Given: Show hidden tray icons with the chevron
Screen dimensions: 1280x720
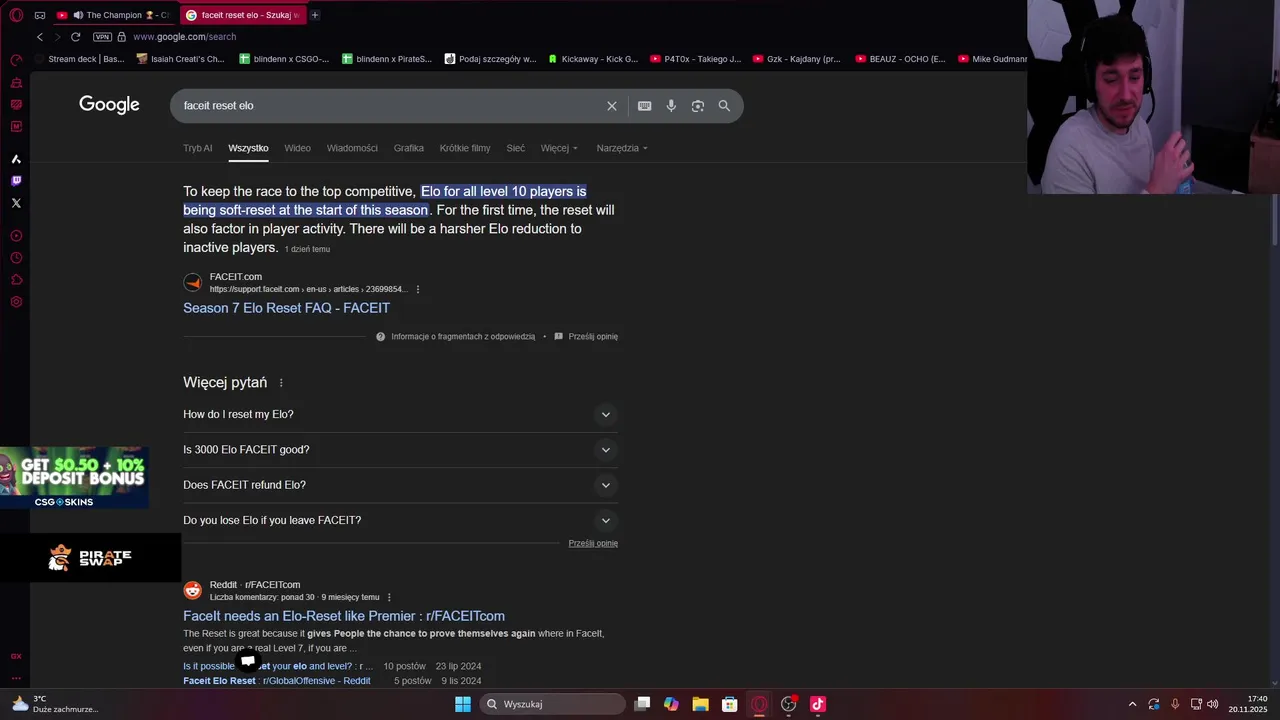Looking at the screenshot, I should 1132,704.
